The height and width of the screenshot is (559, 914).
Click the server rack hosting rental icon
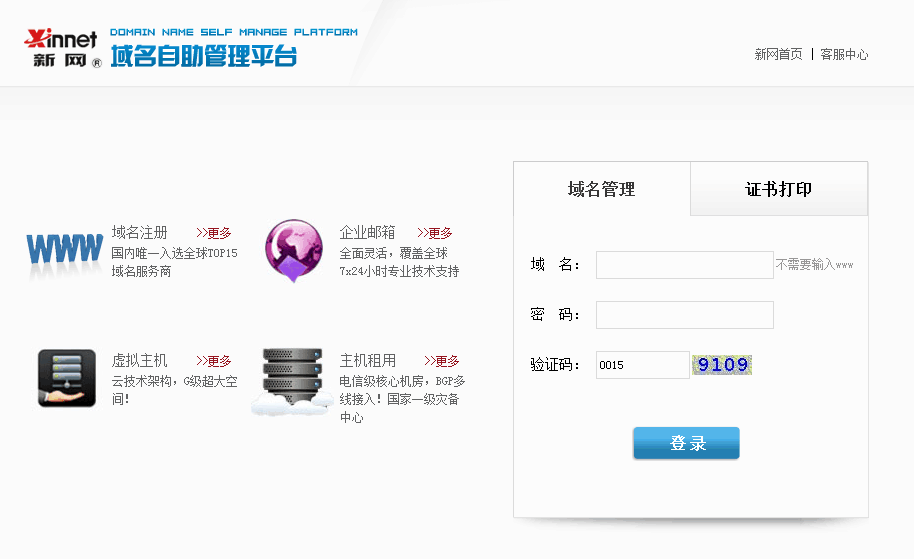tap(292, 380)
